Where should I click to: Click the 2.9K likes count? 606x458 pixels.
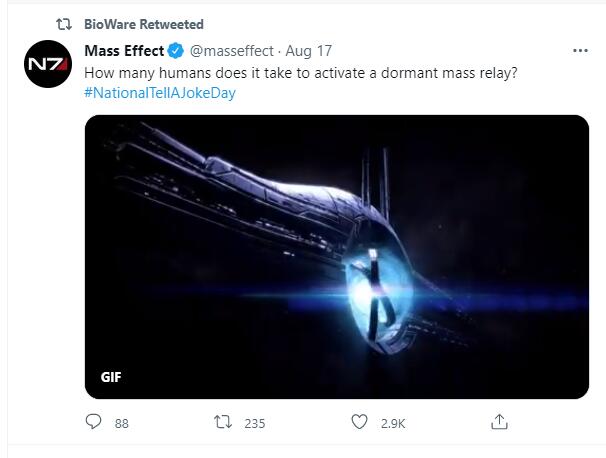click(393, 424)
